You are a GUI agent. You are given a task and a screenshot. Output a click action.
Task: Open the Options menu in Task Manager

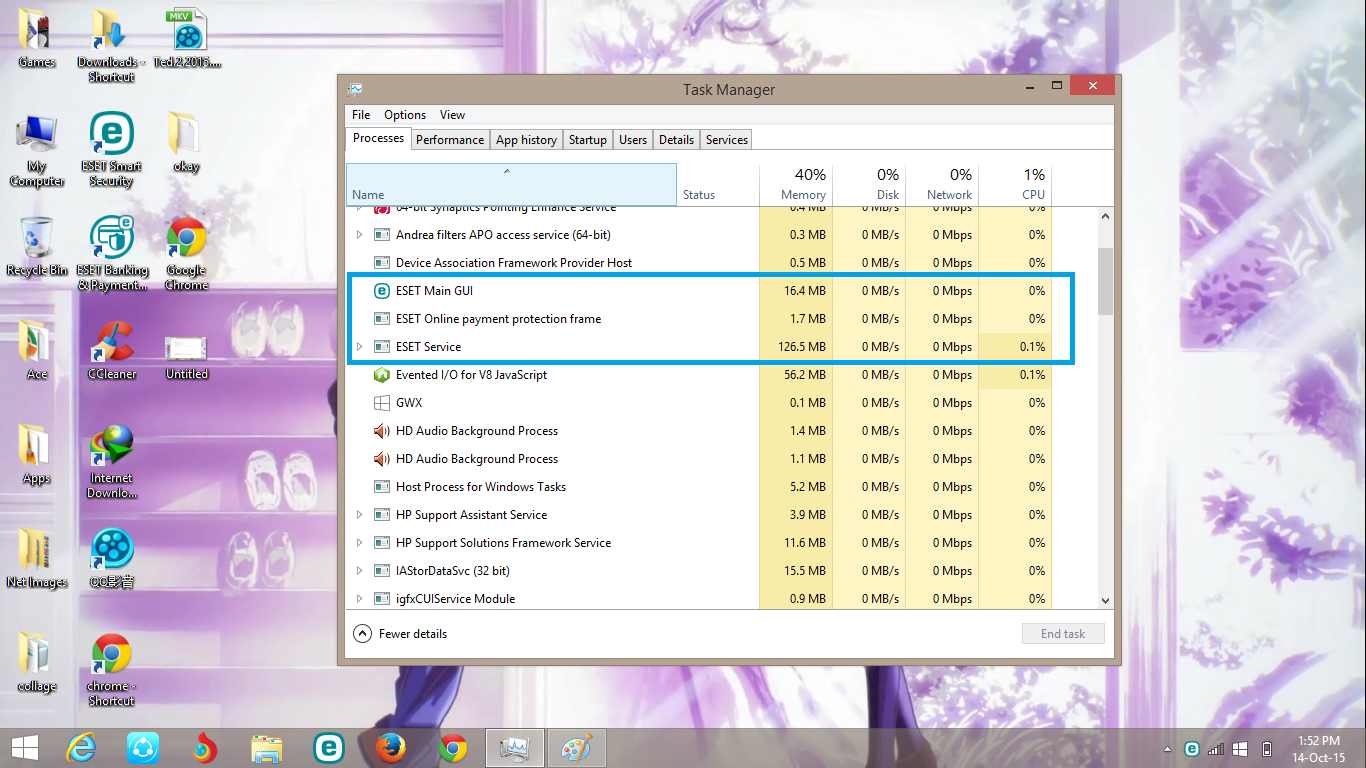pyautogui.click(x=405, y=115)
